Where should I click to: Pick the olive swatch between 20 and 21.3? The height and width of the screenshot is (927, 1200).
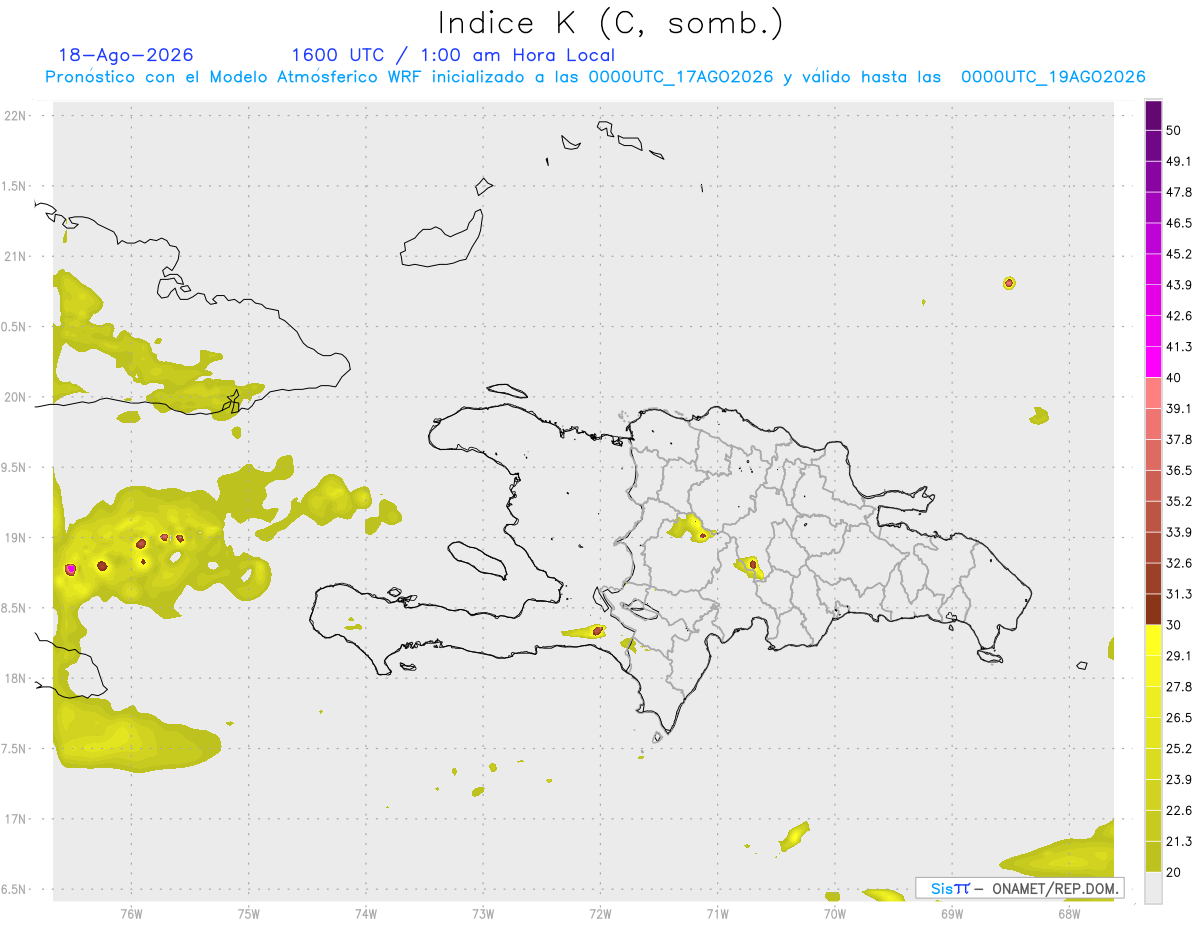pyautogui.click(x=1153, y=857)
